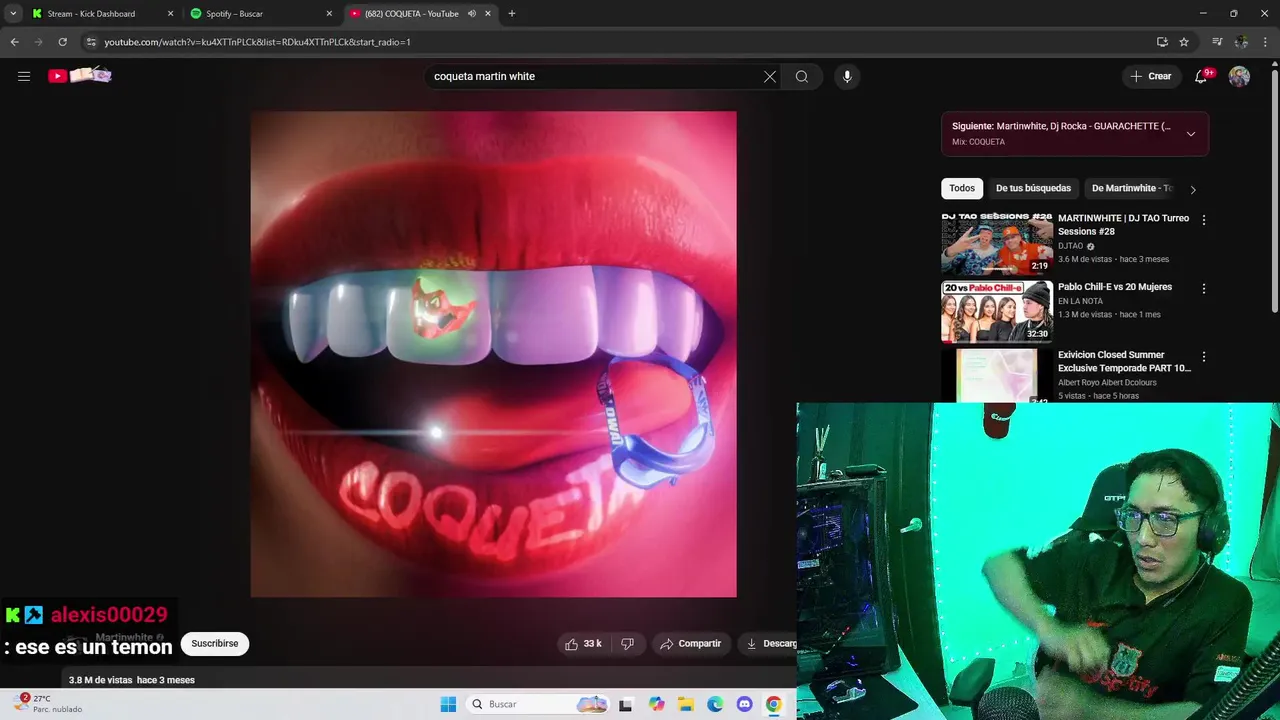This screenshot has height=720, width=1280.
Task: Go back with the browser back arrow
Action: point(14,42)
